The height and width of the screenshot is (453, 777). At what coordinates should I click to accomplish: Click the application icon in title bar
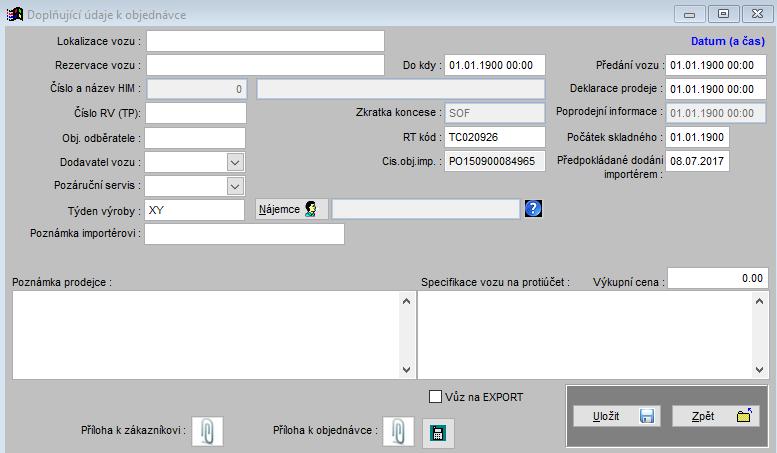[14, 14]
